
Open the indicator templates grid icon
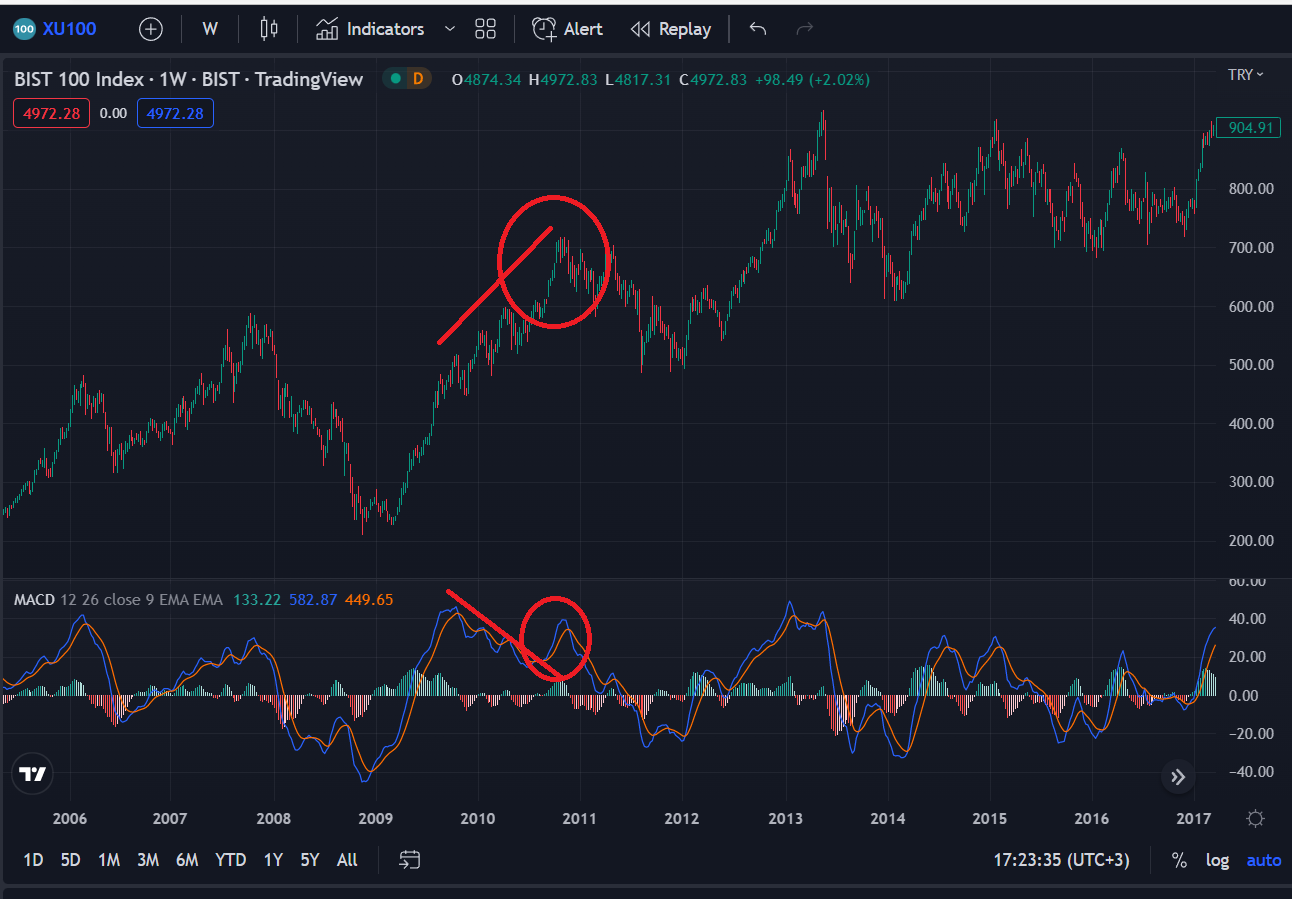486,29
